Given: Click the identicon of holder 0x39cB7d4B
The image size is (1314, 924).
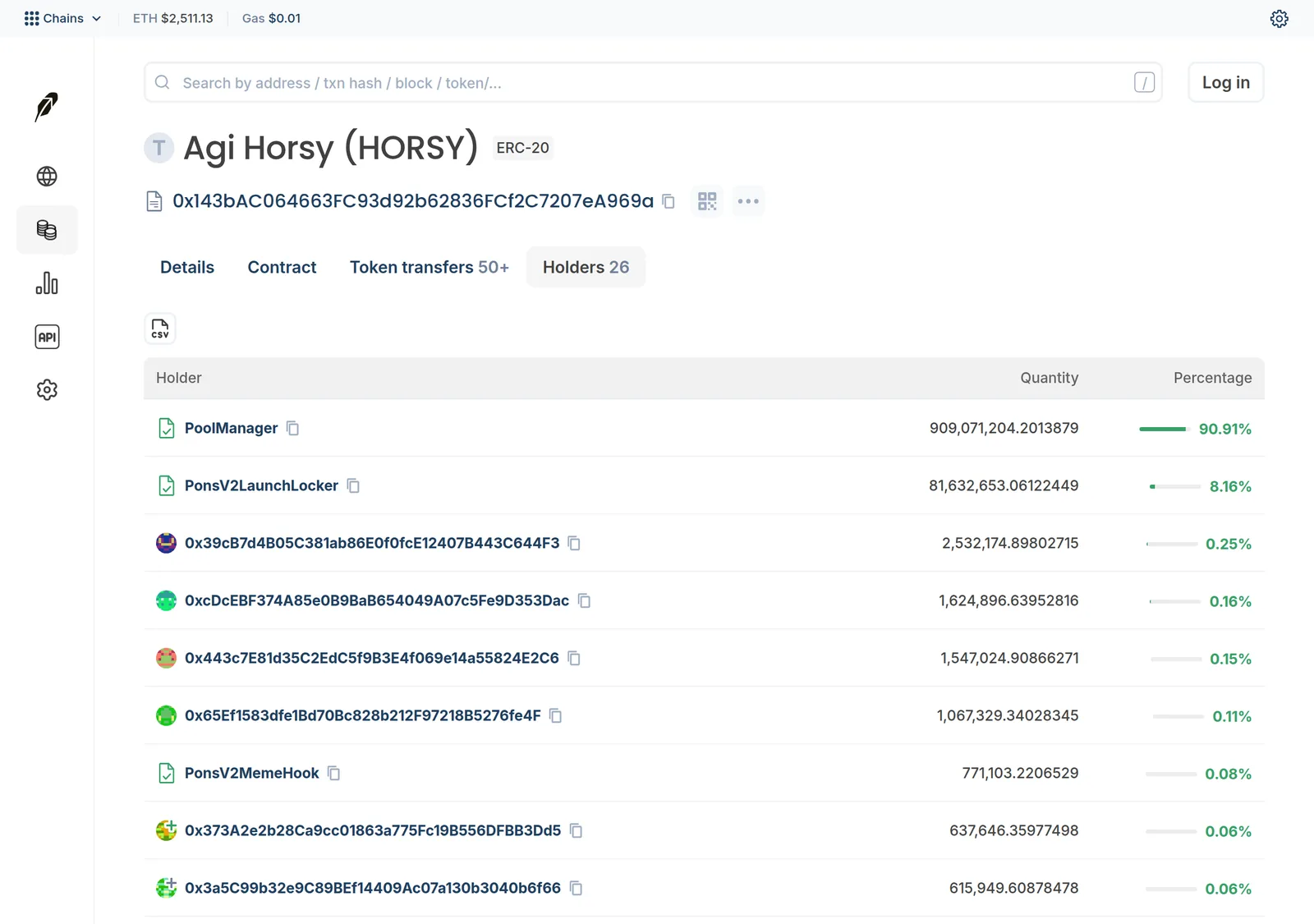Looking at the screenshot, I should (166, 543).
